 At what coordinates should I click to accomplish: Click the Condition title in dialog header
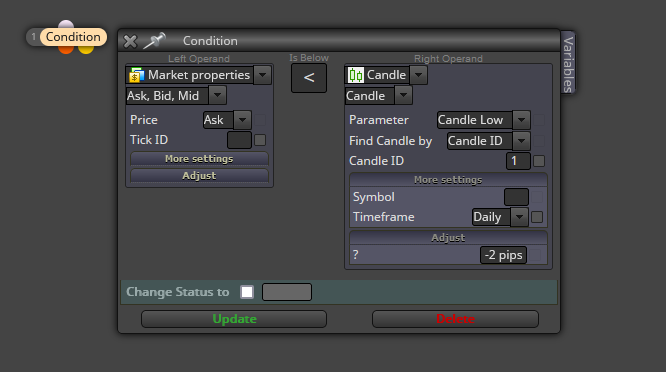click(210, 41)
